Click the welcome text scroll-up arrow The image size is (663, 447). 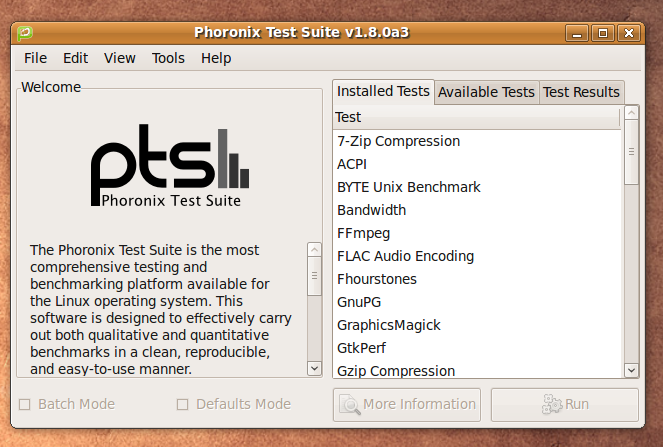[x=314, y=250]
